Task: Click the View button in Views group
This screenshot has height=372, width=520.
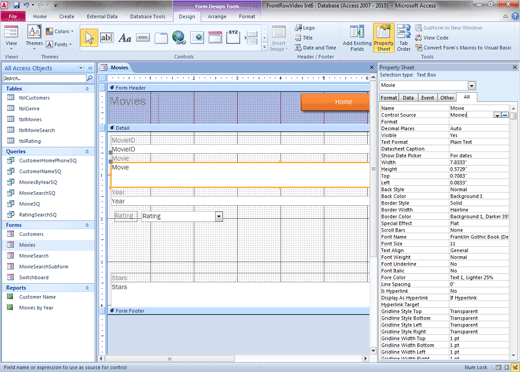Action: pos(11,38)
